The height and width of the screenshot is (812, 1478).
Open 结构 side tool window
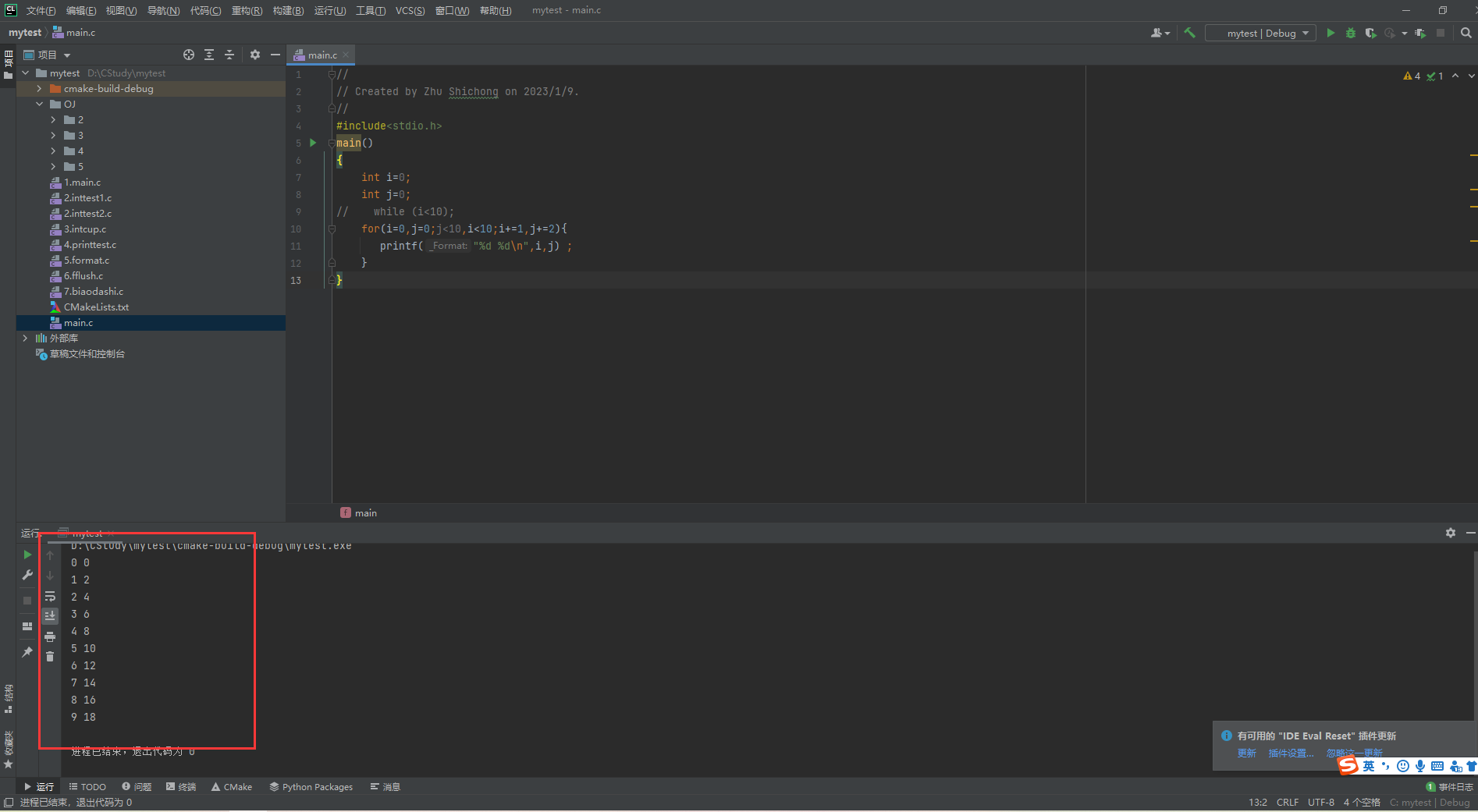(9, 698)
